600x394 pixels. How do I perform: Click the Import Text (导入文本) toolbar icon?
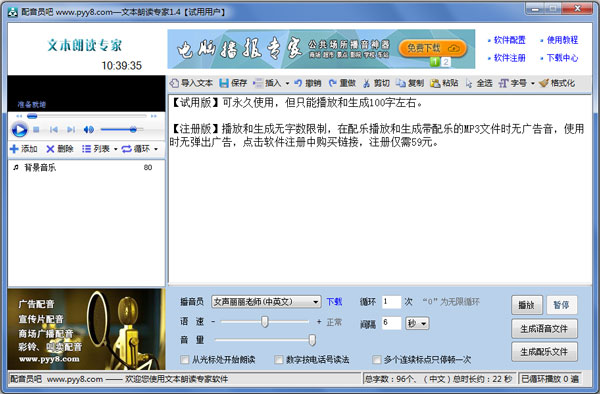click(x=174, y=83)
